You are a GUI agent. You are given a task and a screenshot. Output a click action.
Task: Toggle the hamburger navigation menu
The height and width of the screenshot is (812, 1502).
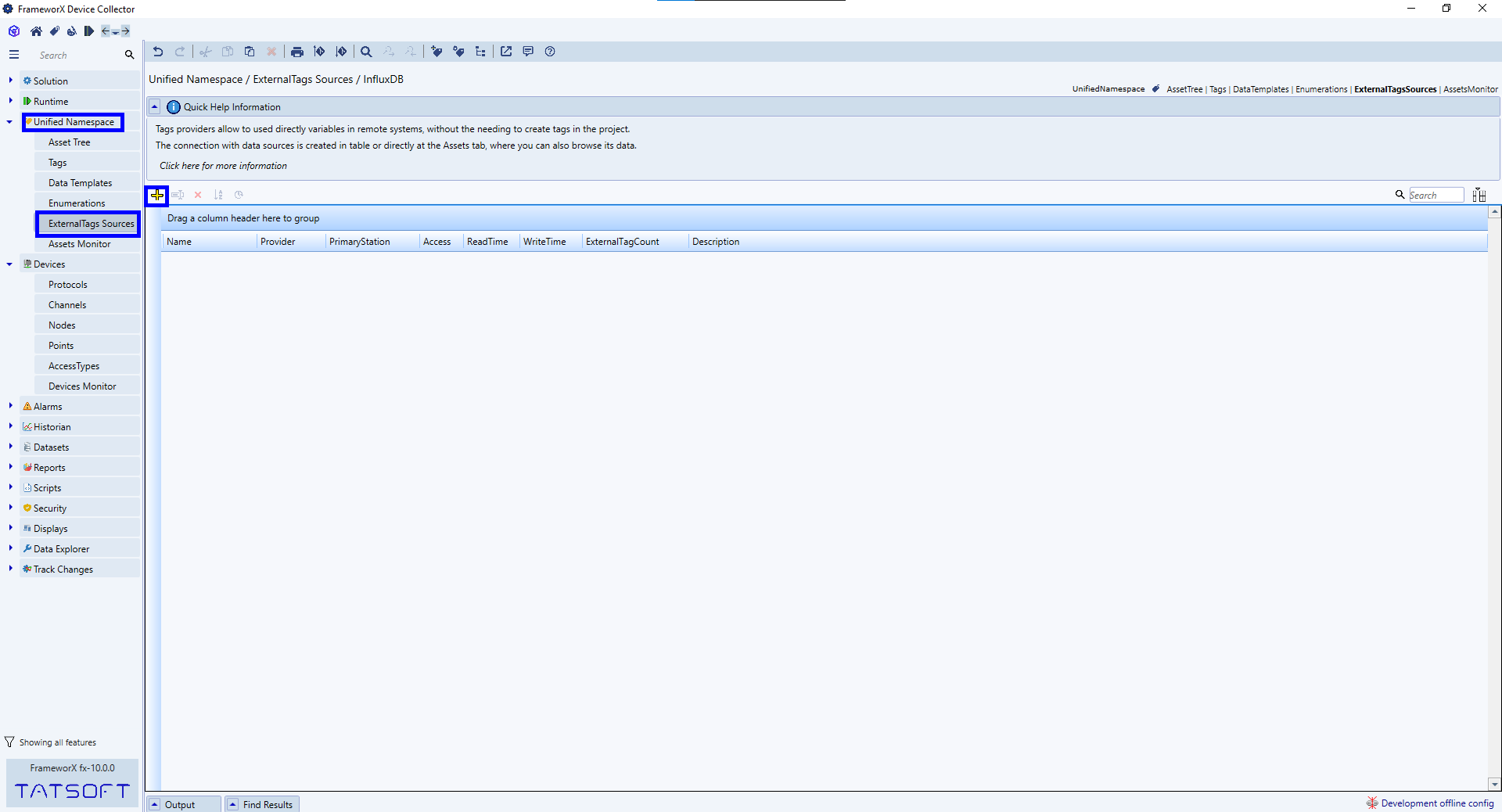(x=14, y=55)
